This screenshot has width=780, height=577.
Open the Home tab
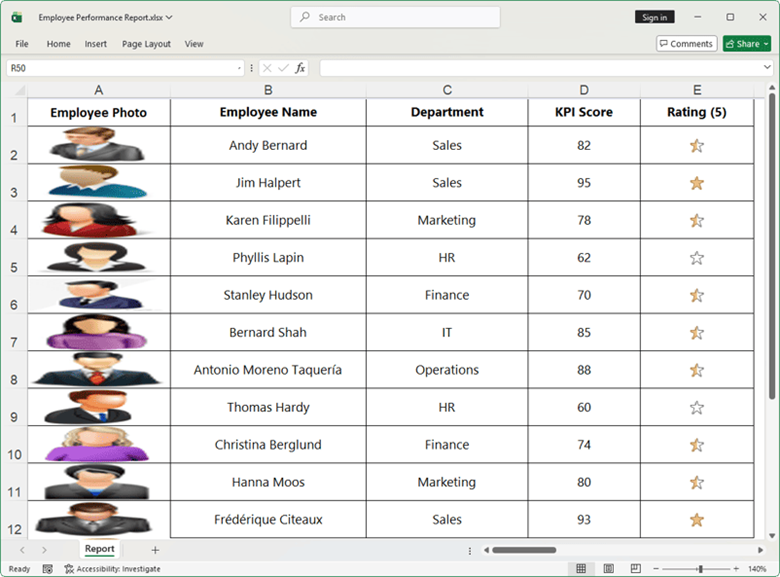59,44
